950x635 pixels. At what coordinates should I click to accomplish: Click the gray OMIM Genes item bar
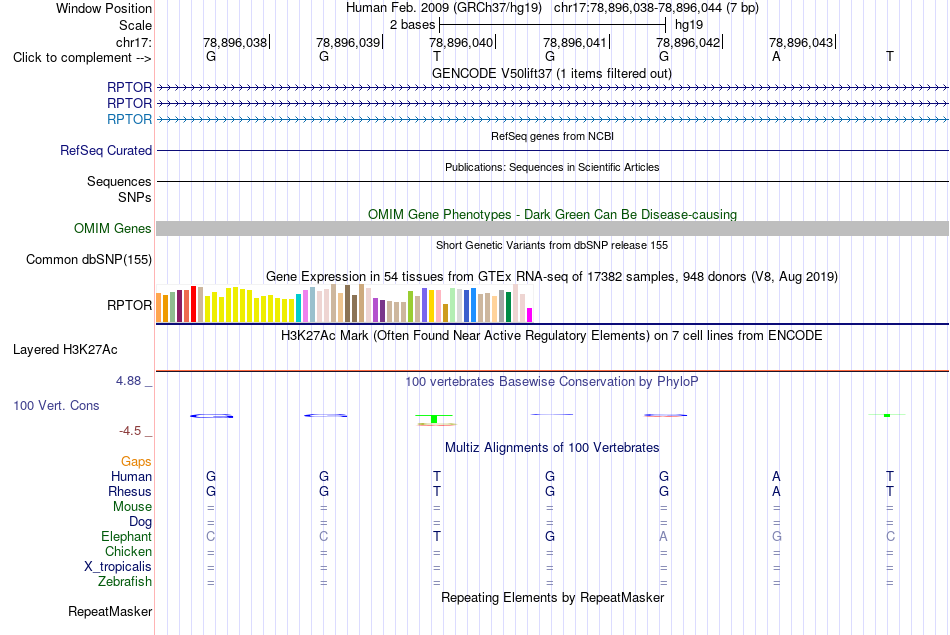click(x=552, y=228)
